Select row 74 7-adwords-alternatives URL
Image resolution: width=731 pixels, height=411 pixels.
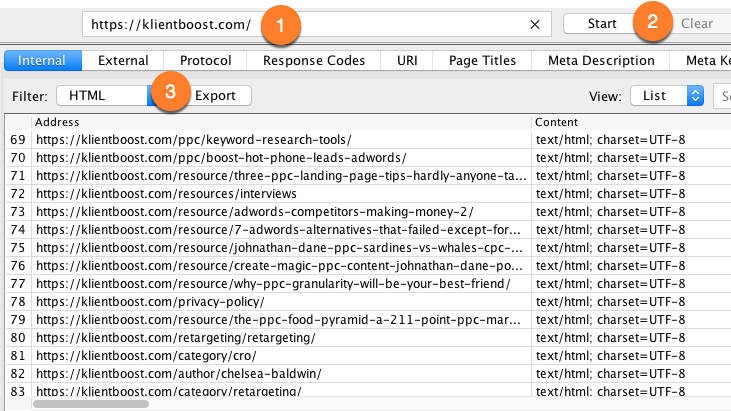point(282,230)
